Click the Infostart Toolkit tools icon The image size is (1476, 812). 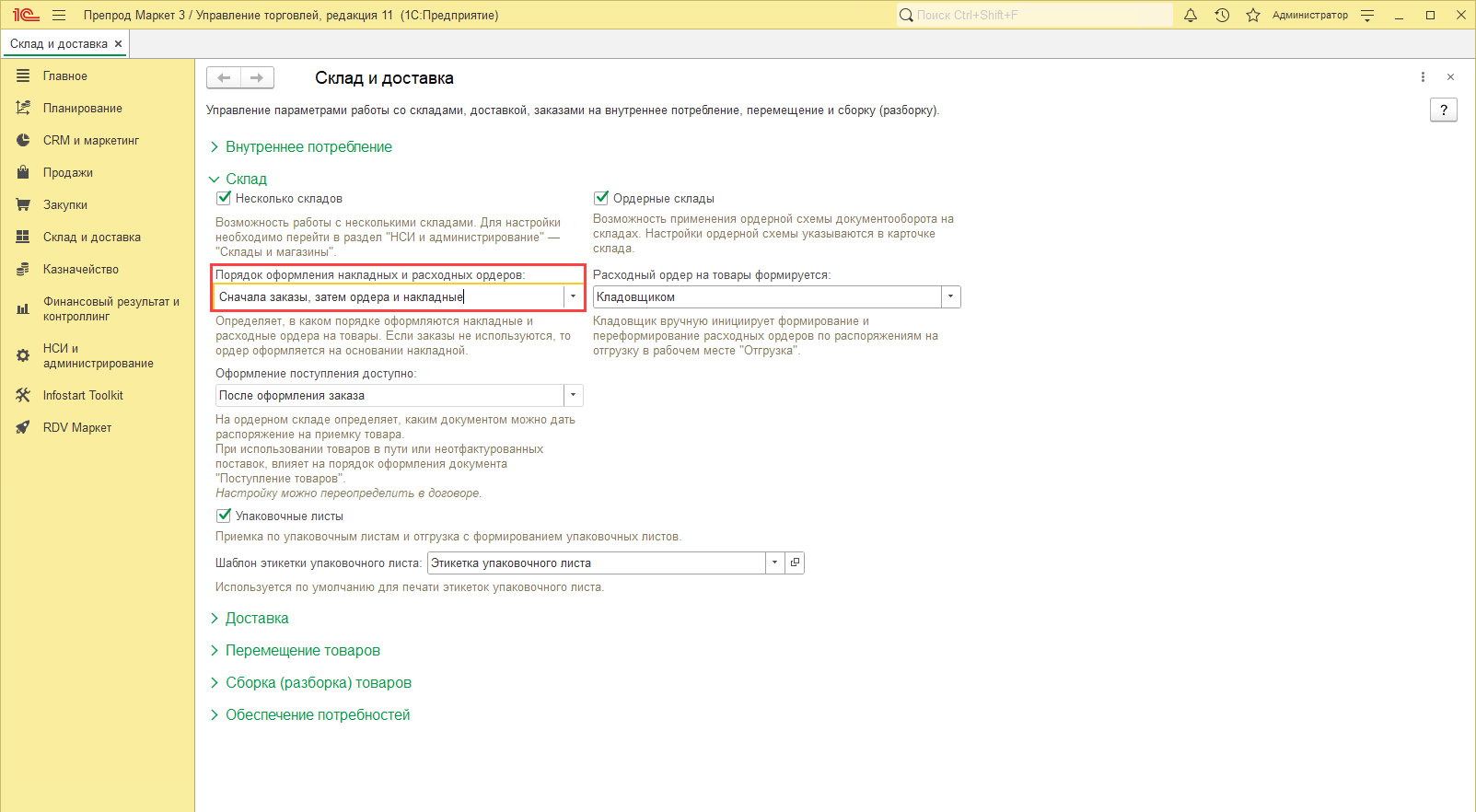(23, 395)
